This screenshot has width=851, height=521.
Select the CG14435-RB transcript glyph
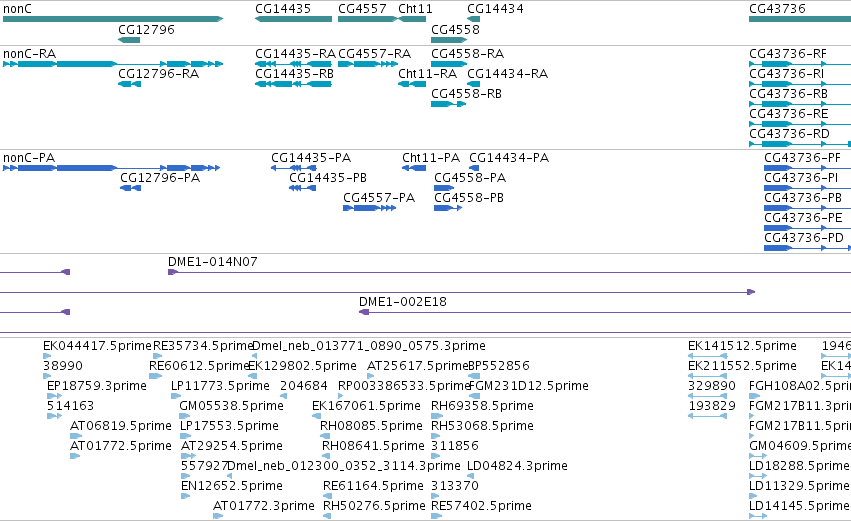coord(294,84)
